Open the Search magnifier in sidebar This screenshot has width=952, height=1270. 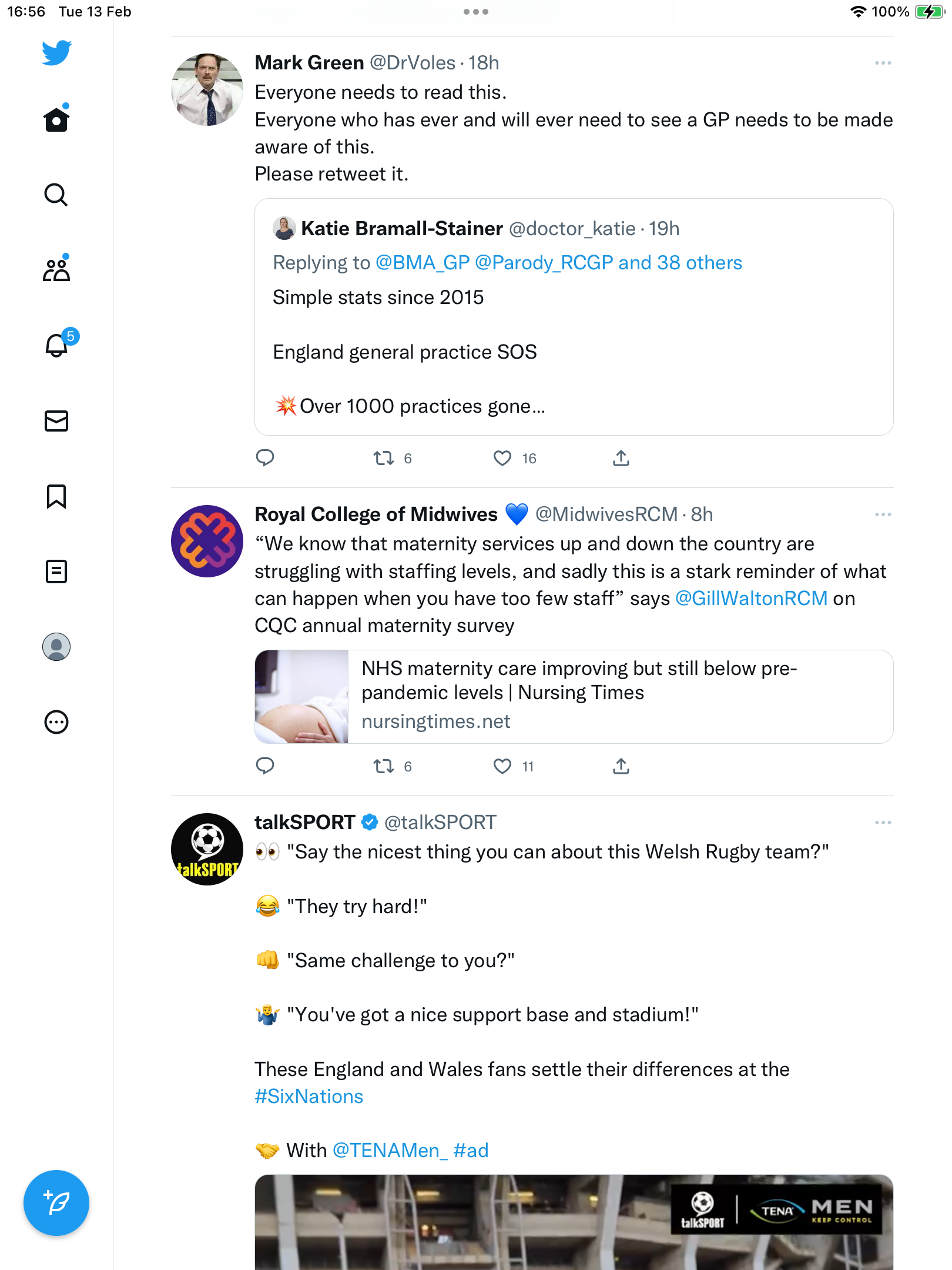coord(56,195)
